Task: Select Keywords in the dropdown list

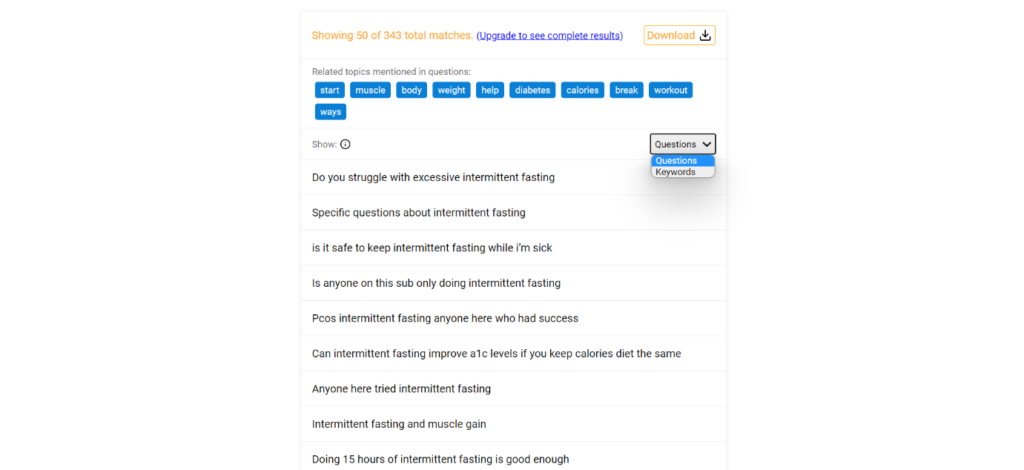Action: 682,172
